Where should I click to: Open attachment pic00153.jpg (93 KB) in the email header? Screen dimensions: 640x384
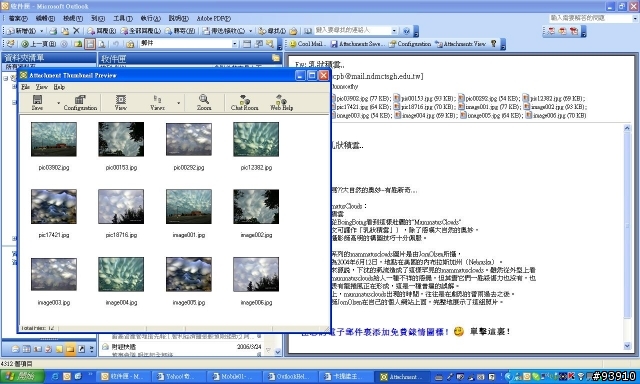tap(424, 98)
